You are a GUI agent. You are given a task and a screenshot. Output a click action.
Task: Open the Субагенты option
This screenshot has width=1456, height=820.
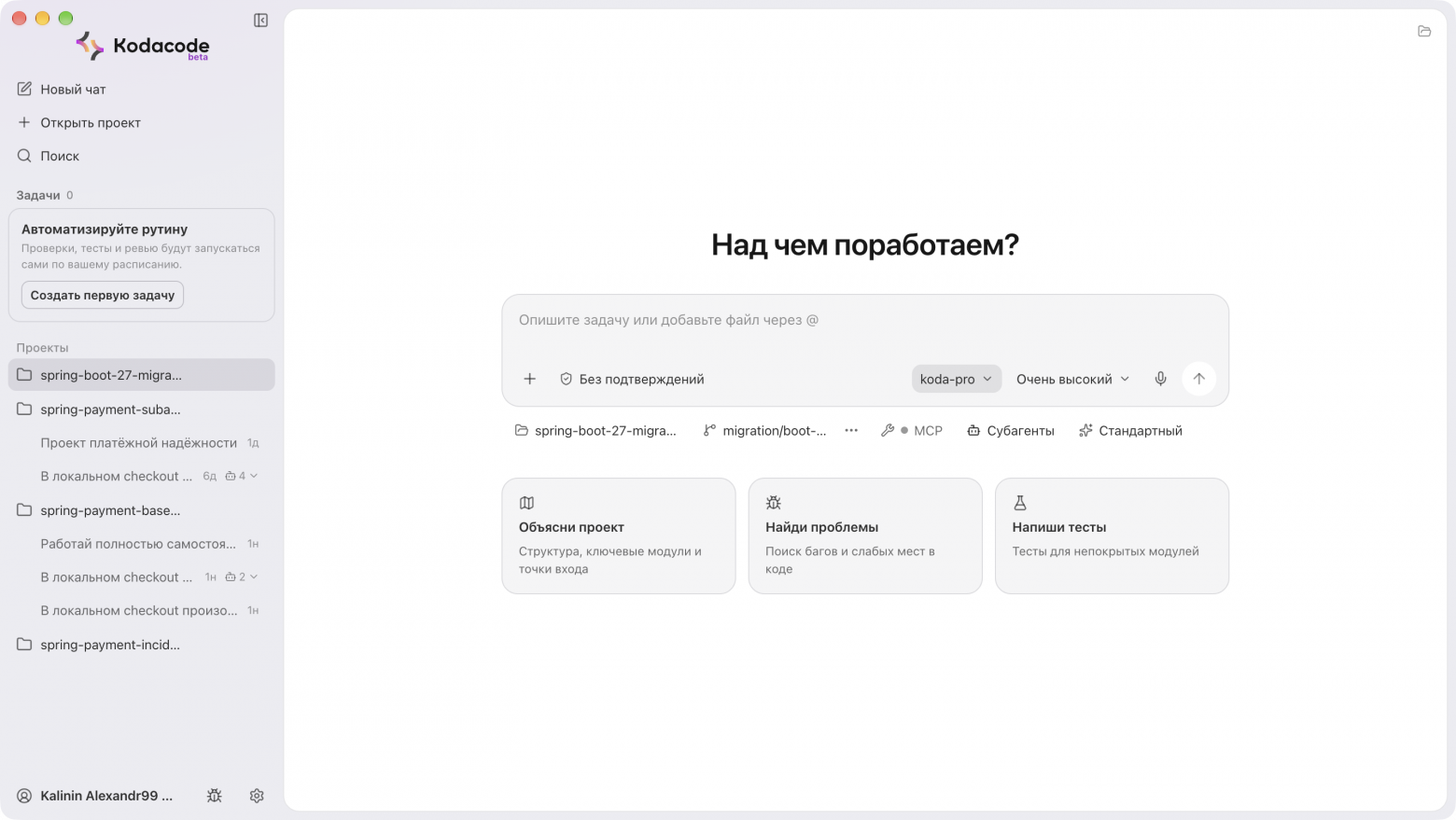point(1011,430)
